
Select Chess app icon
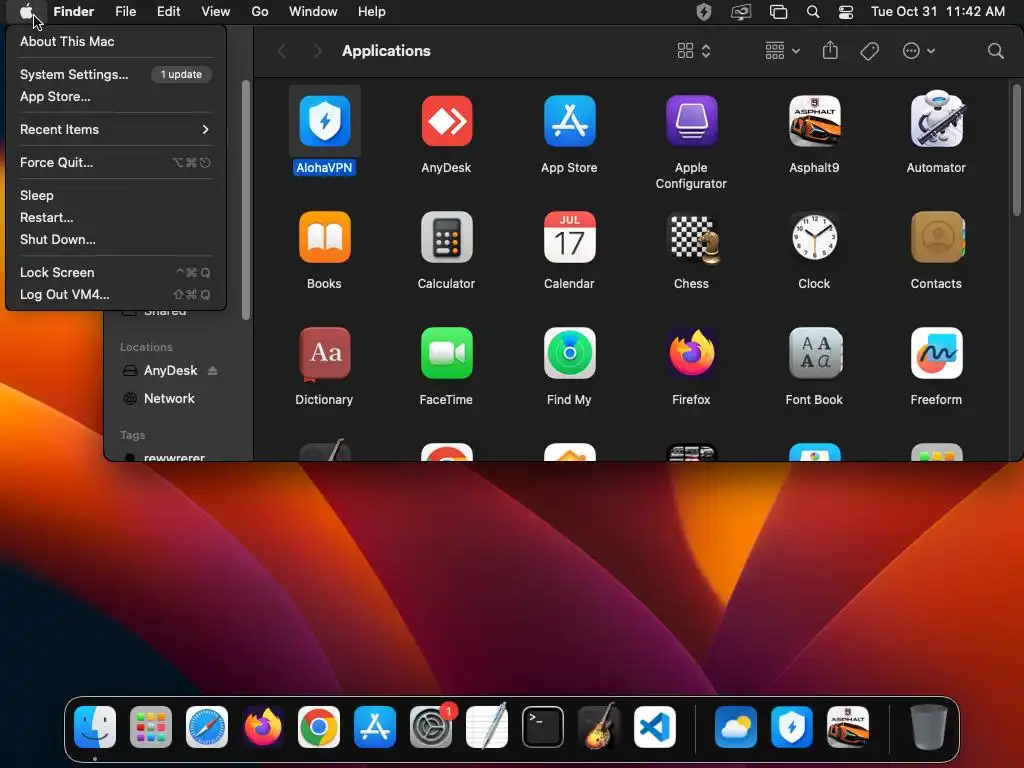(692, 237)
